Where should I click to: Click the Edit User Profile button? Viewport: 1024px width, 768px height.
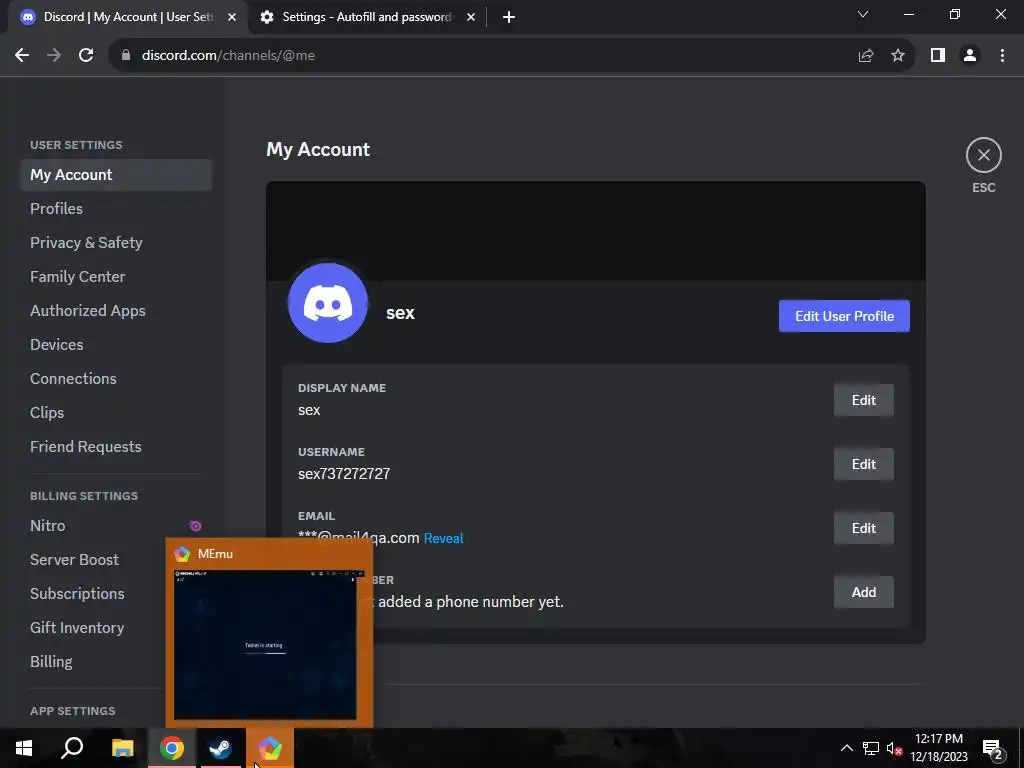(844, 316)
